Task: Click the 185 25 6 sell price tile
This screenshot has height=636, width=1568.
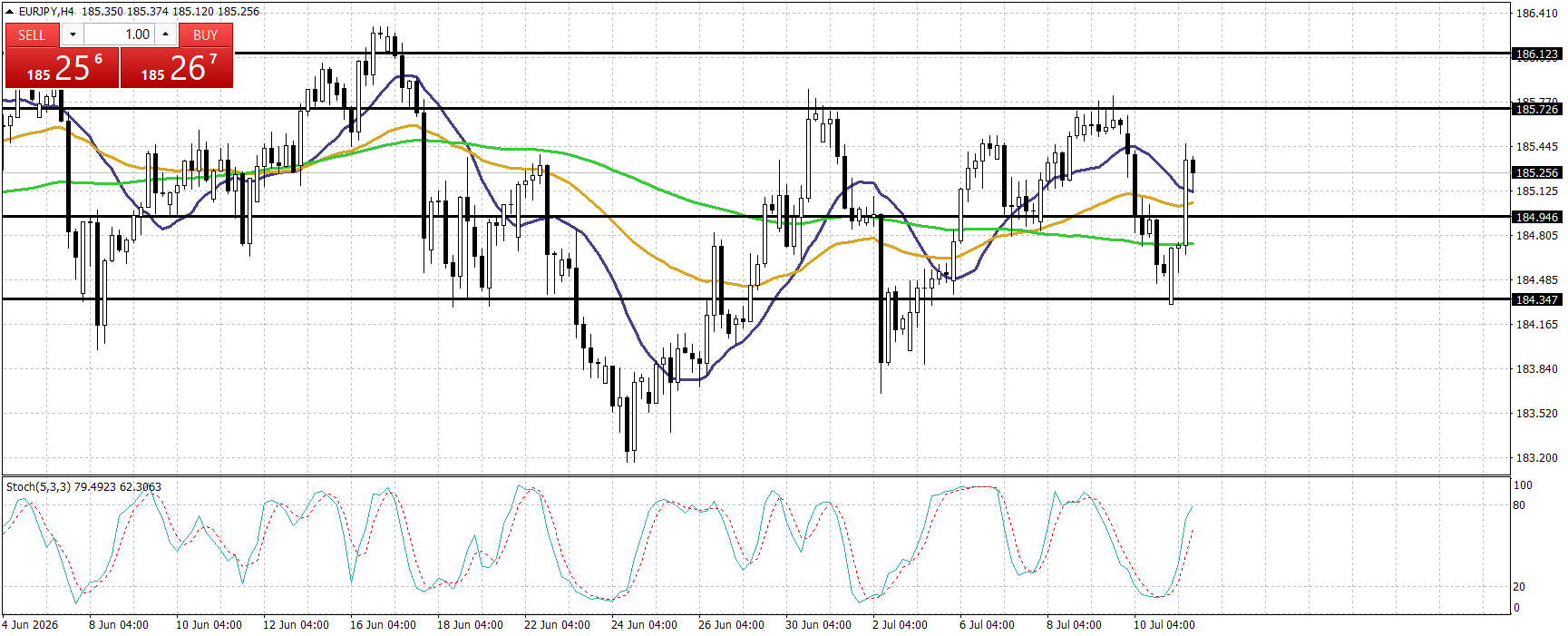Action: [x=63, y=68]
